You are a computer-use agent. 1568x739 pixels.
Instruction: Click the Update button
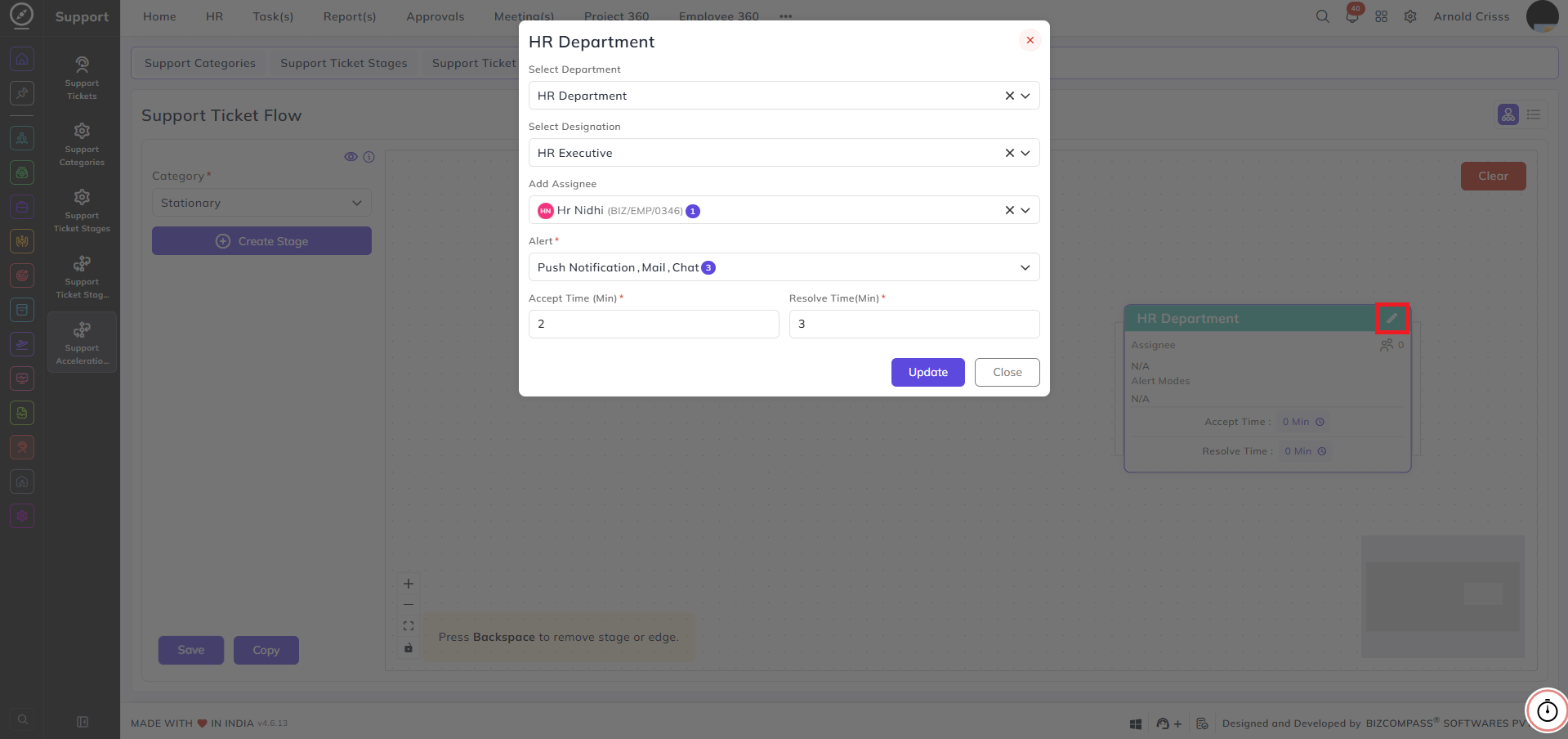pyautogui.click(x=928, y=372)
